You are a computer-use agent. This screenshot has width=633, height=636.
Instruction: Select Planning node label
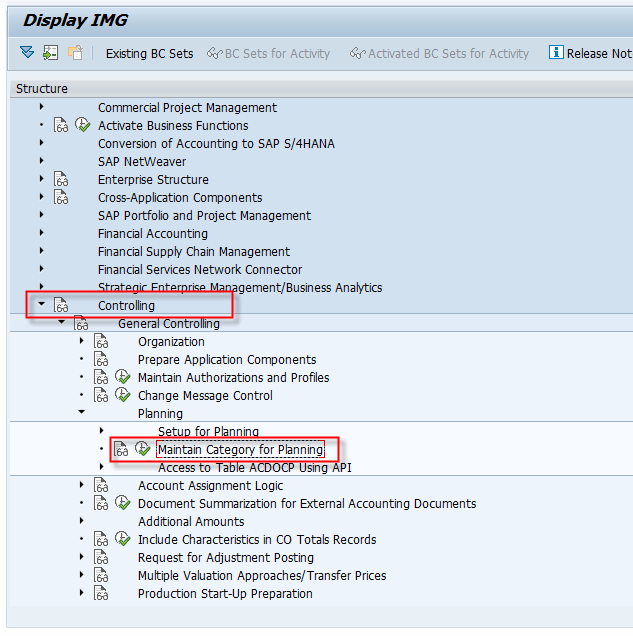161,414
